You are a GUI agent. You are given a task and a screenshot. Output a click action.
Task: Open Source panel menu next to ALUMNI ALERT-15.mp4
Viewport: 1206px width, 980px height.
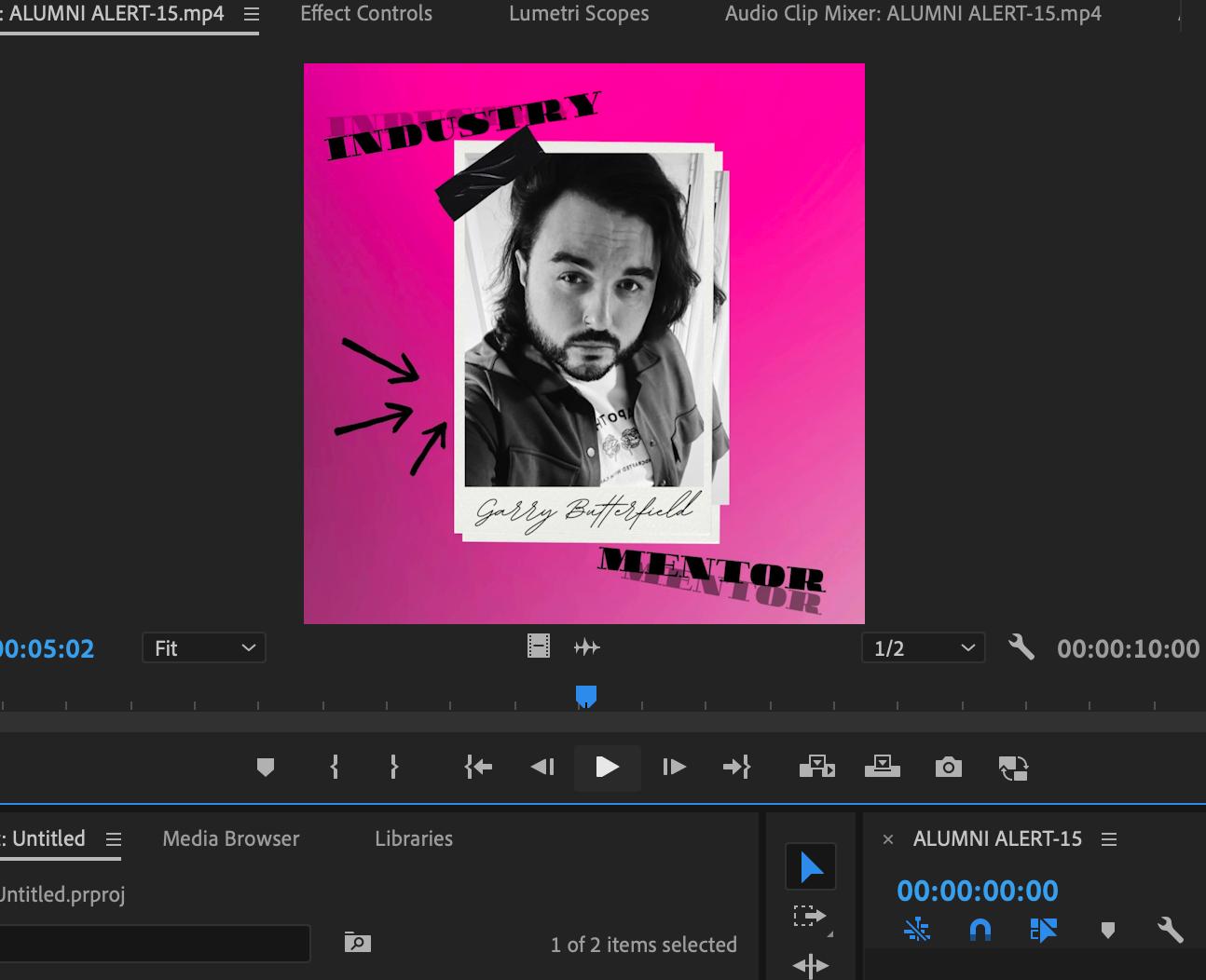[x=252, y=14]
